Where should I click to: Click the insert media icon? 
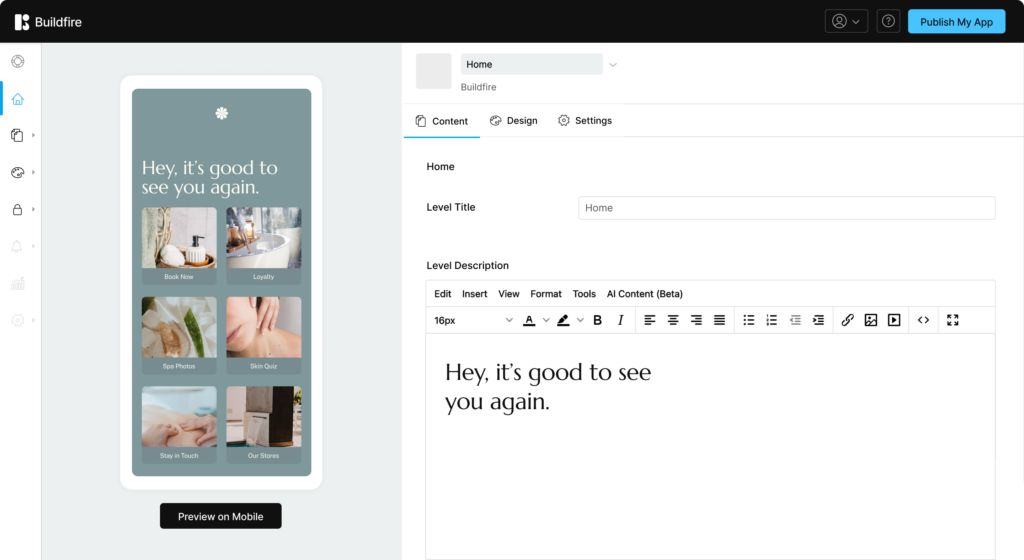tap(894, 320)
